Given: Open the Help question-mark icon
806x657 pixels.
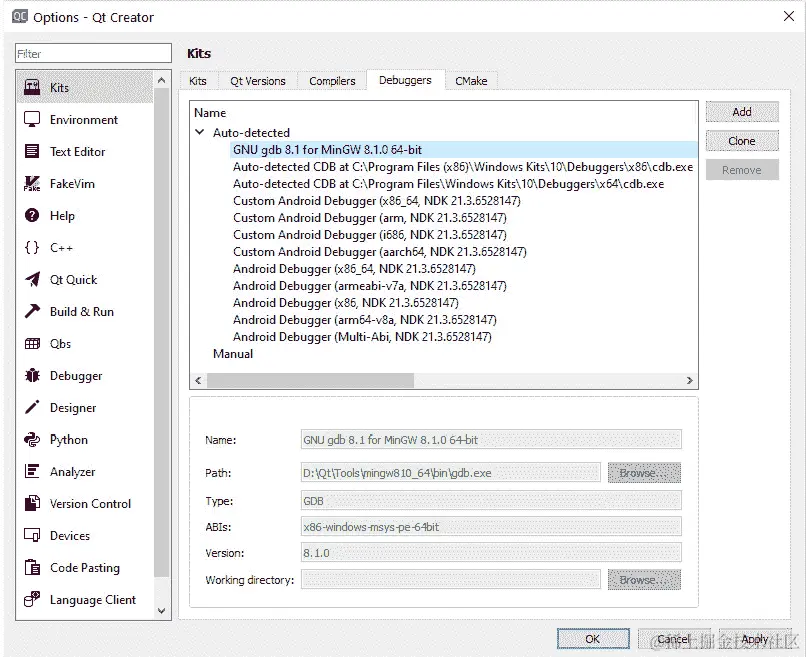Looking at the screenshot, I should pyautogui.click(x=32, y=215).
